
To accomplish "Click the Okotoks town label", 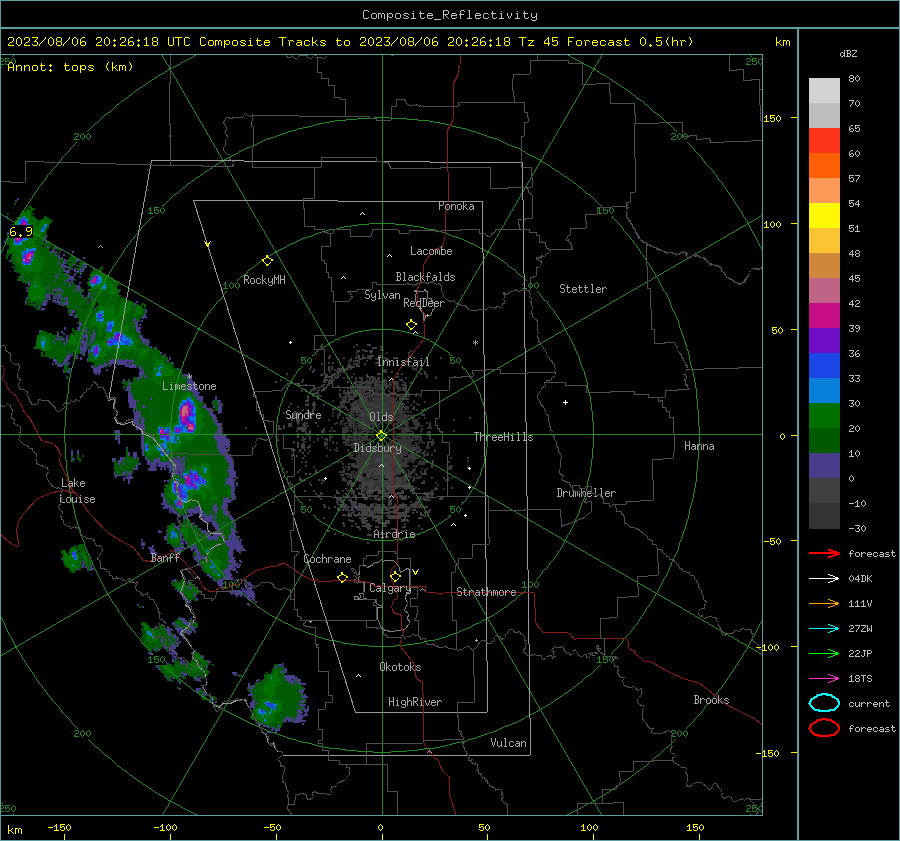I will pos(400,667).
